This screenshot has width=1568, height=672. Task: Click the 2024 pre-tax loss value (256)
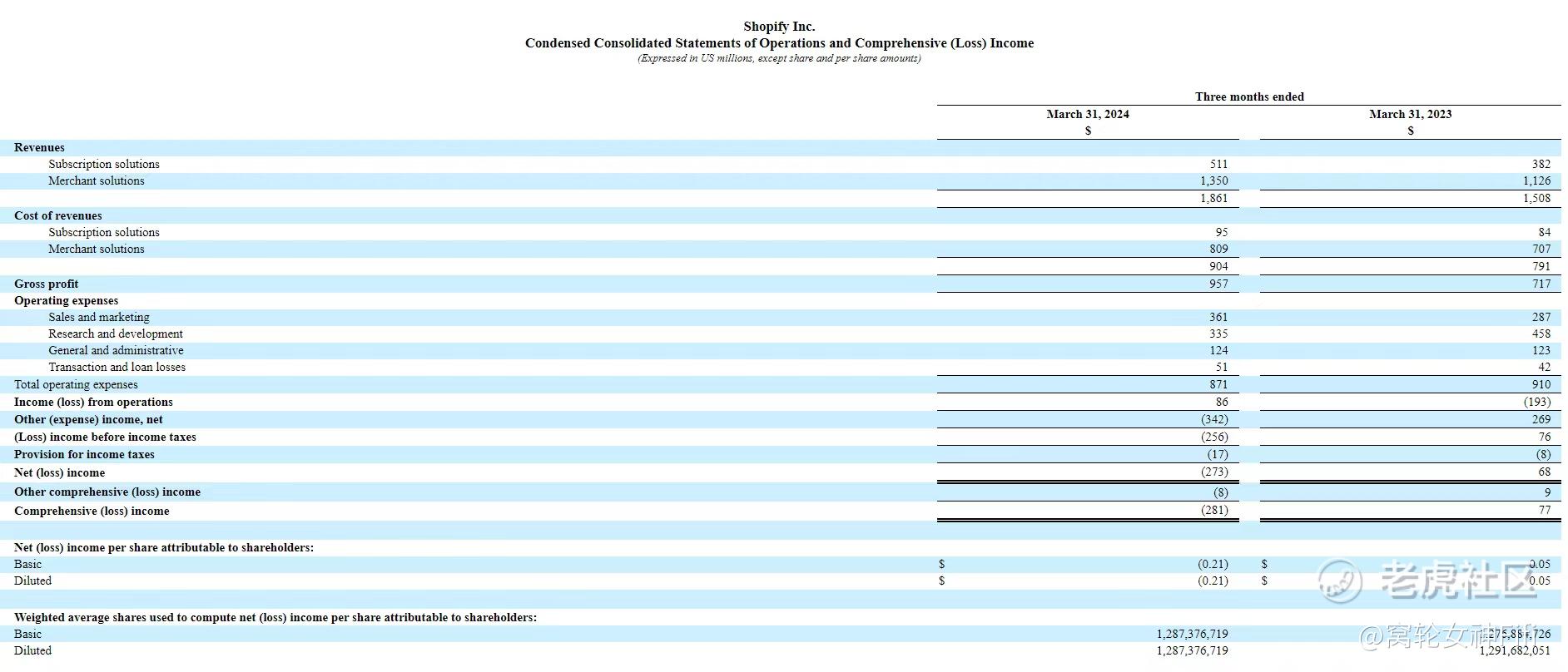pyautogui.click(x=1214, y=437)
